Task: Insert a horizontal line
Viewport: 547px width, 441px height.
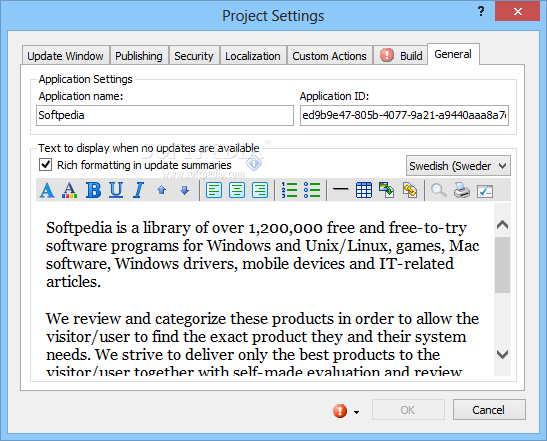Action: pyautogui.click(x=340, y=189)
